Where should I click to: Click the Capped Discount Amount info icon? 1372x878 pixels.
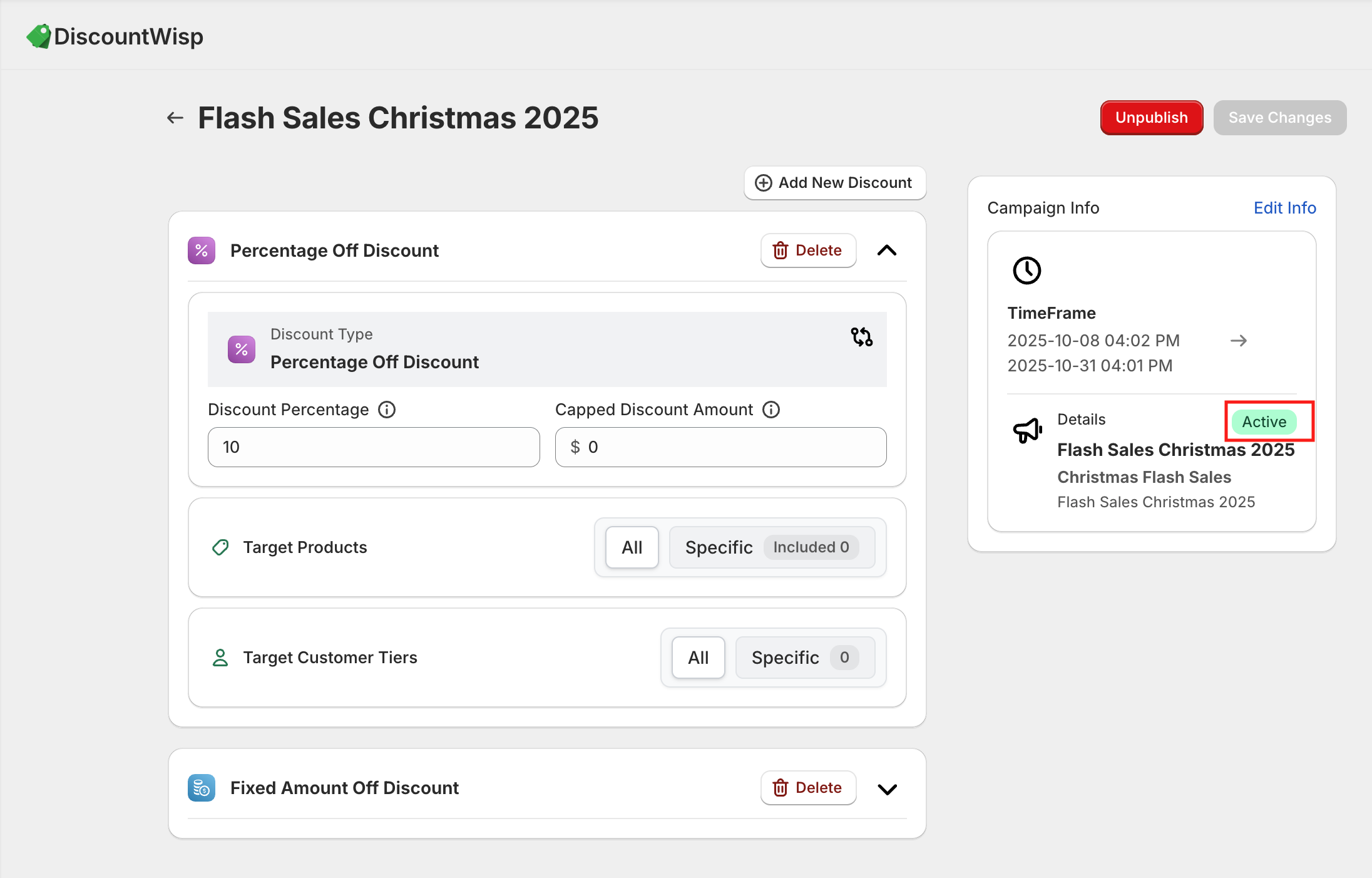771,410
